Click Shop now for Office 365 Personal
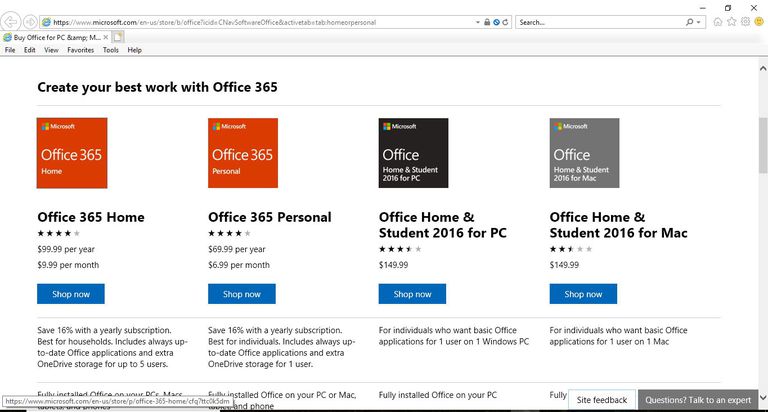The image size is (768, 412). pos(241,294)
